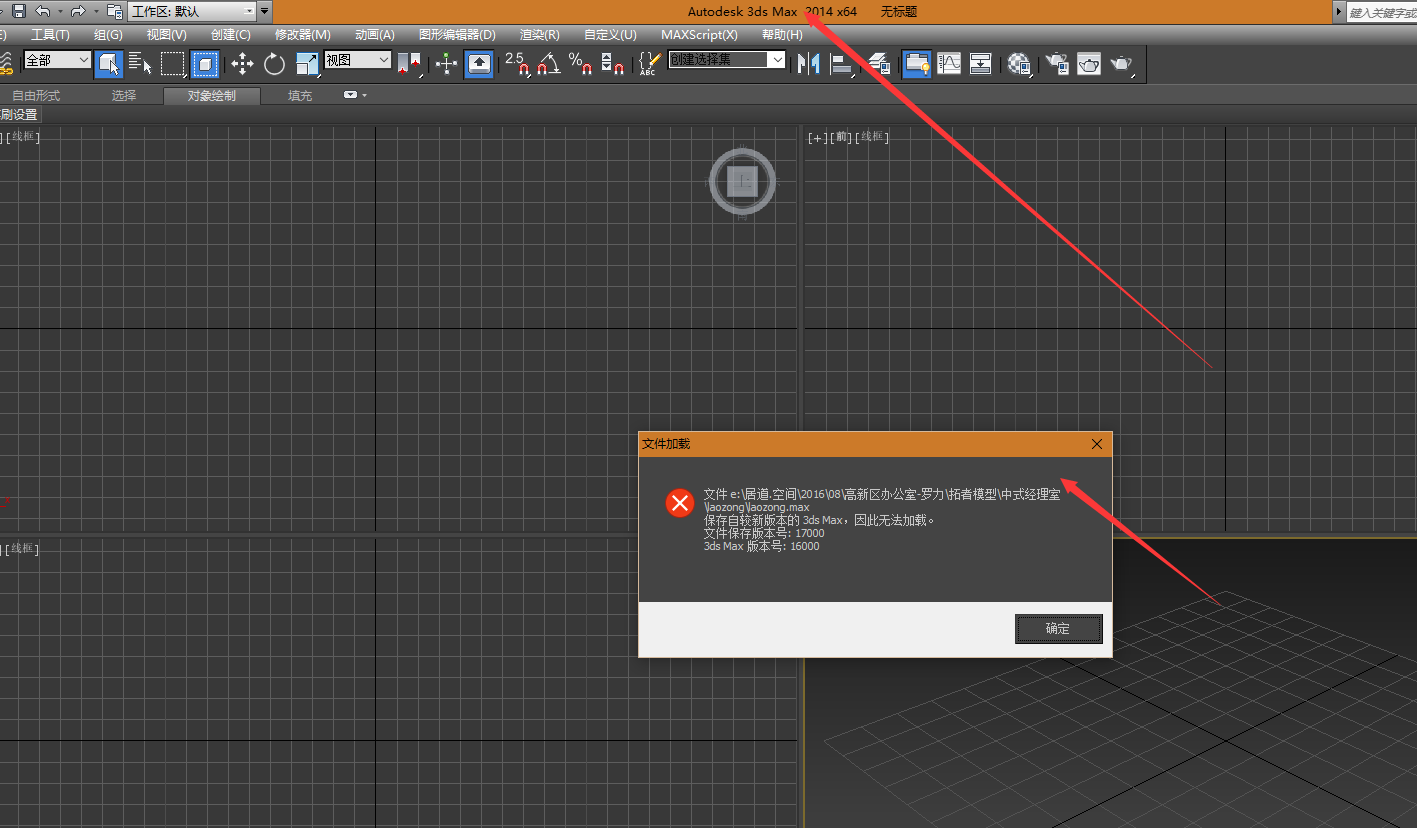This screenshot has height=828, width=1417.
Task: Click the keyword search input field
Action: [x=1382, y=12]
